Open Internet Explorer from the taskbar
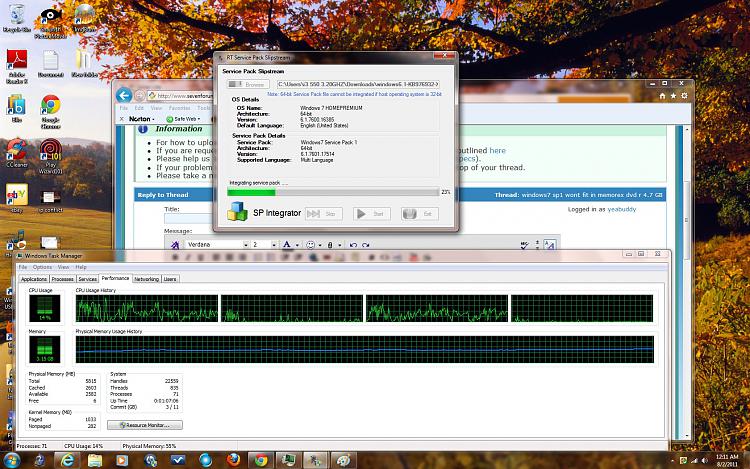The width and height of the screenshot is (750, 469). (67, 460)
